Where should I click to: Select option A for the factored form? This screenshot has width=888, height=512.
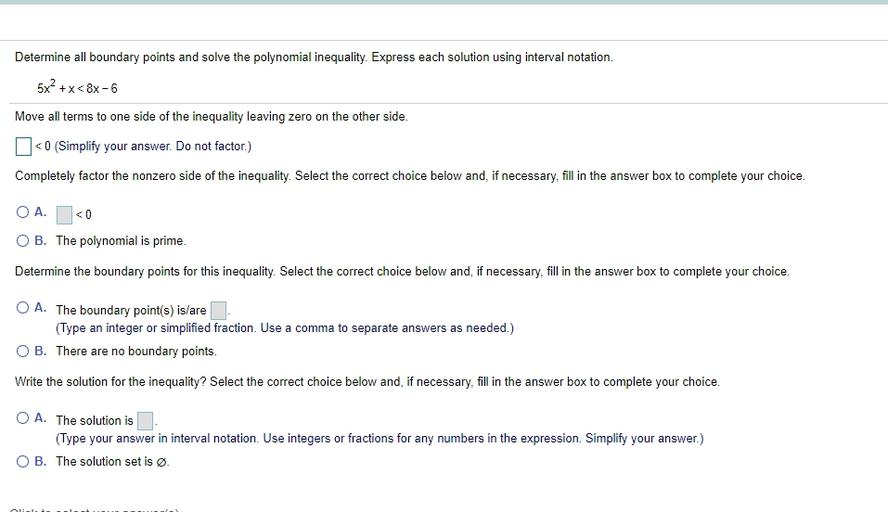(23, 213)
